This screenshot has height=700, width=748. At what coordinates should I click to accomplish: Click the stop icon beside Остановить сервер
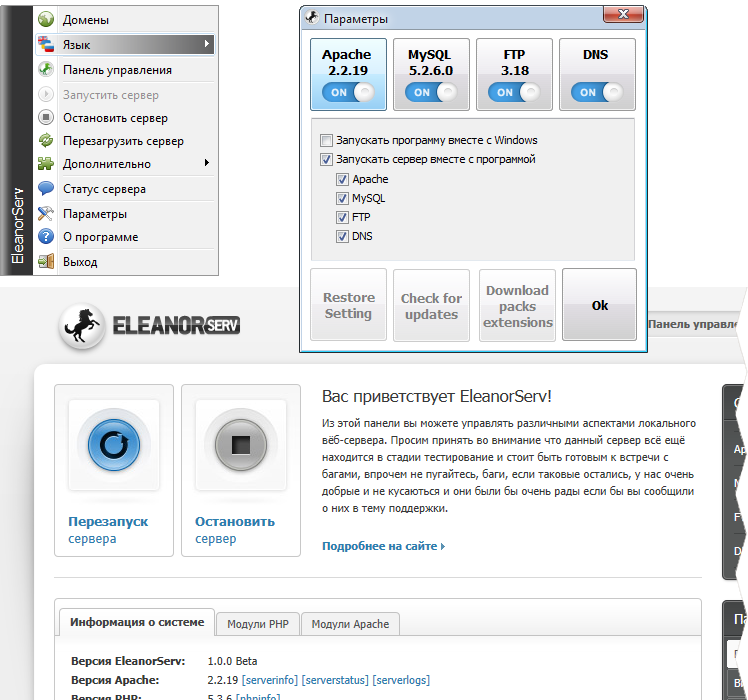coord(46,118)
